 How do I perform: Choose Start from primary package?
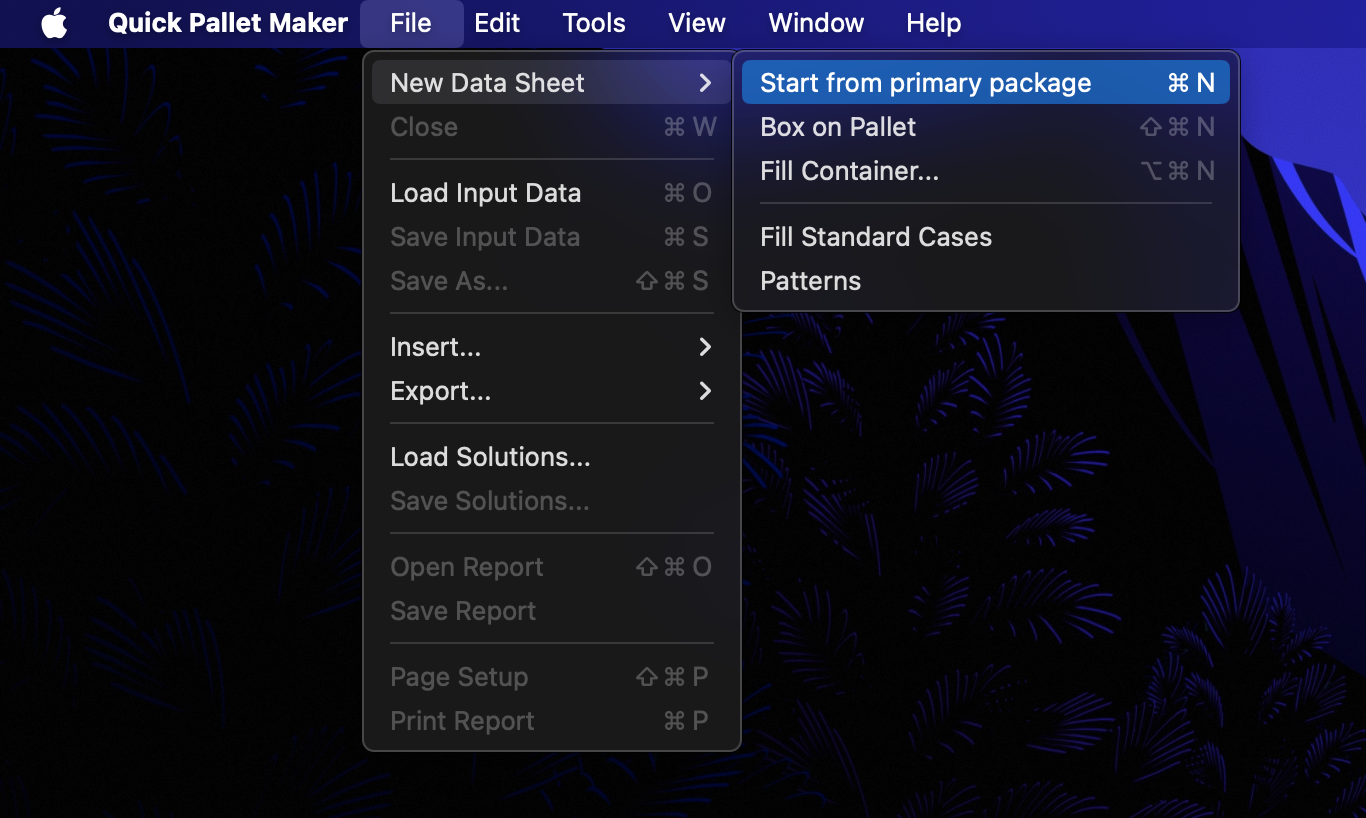coord(986,83)
